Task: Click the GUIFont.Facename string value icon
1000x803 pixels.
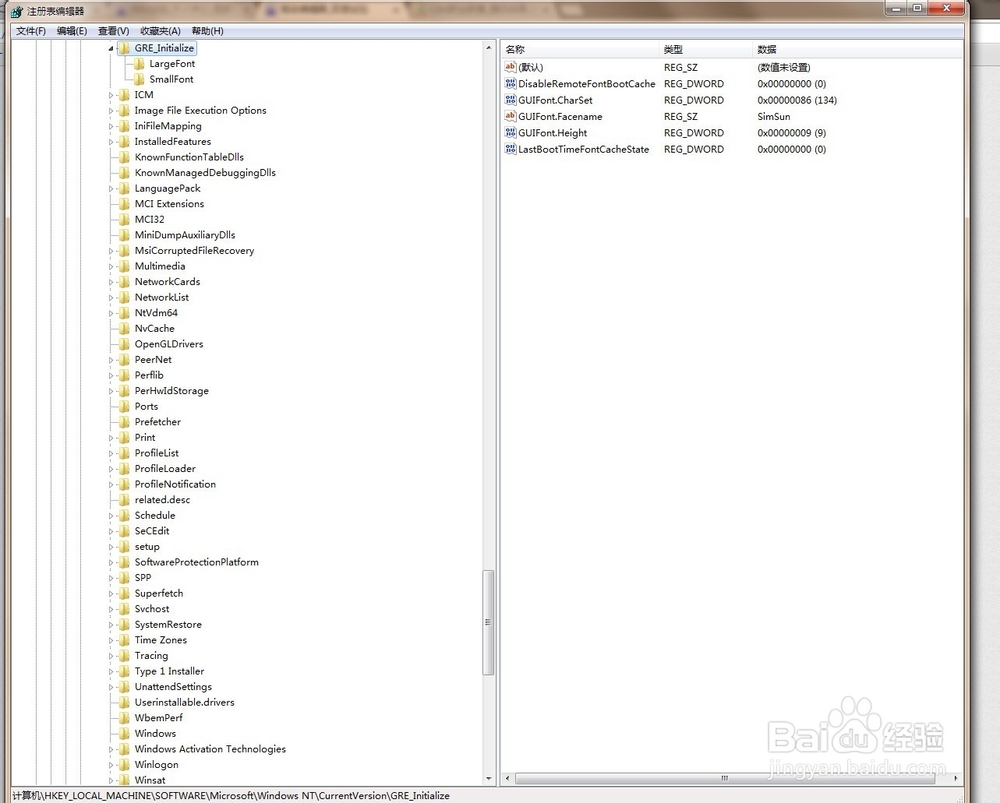Action: tap(510, 116)
